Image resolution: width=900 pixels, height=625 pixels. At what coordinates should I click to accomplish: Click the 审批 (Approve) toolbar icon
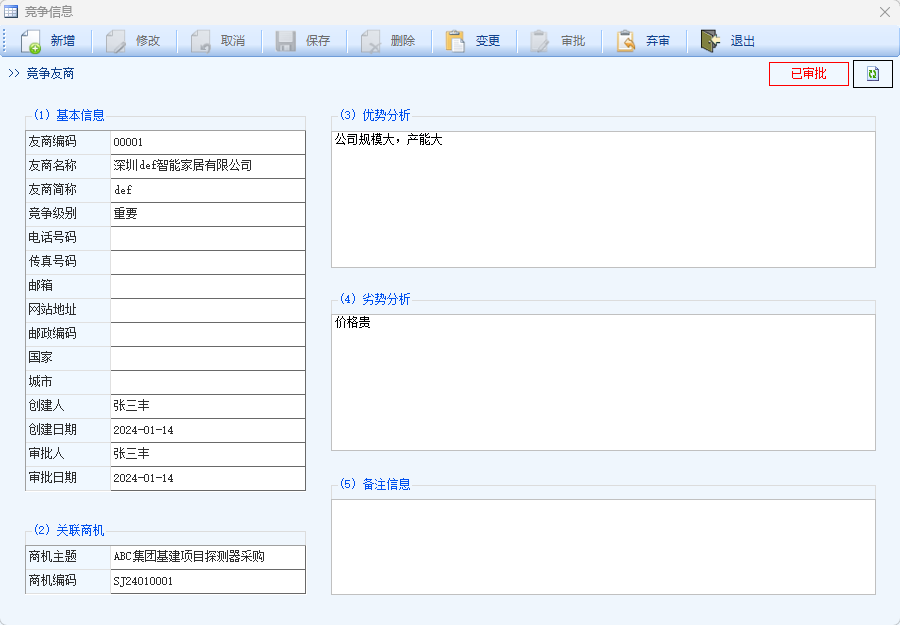click(x=540, y=41)
